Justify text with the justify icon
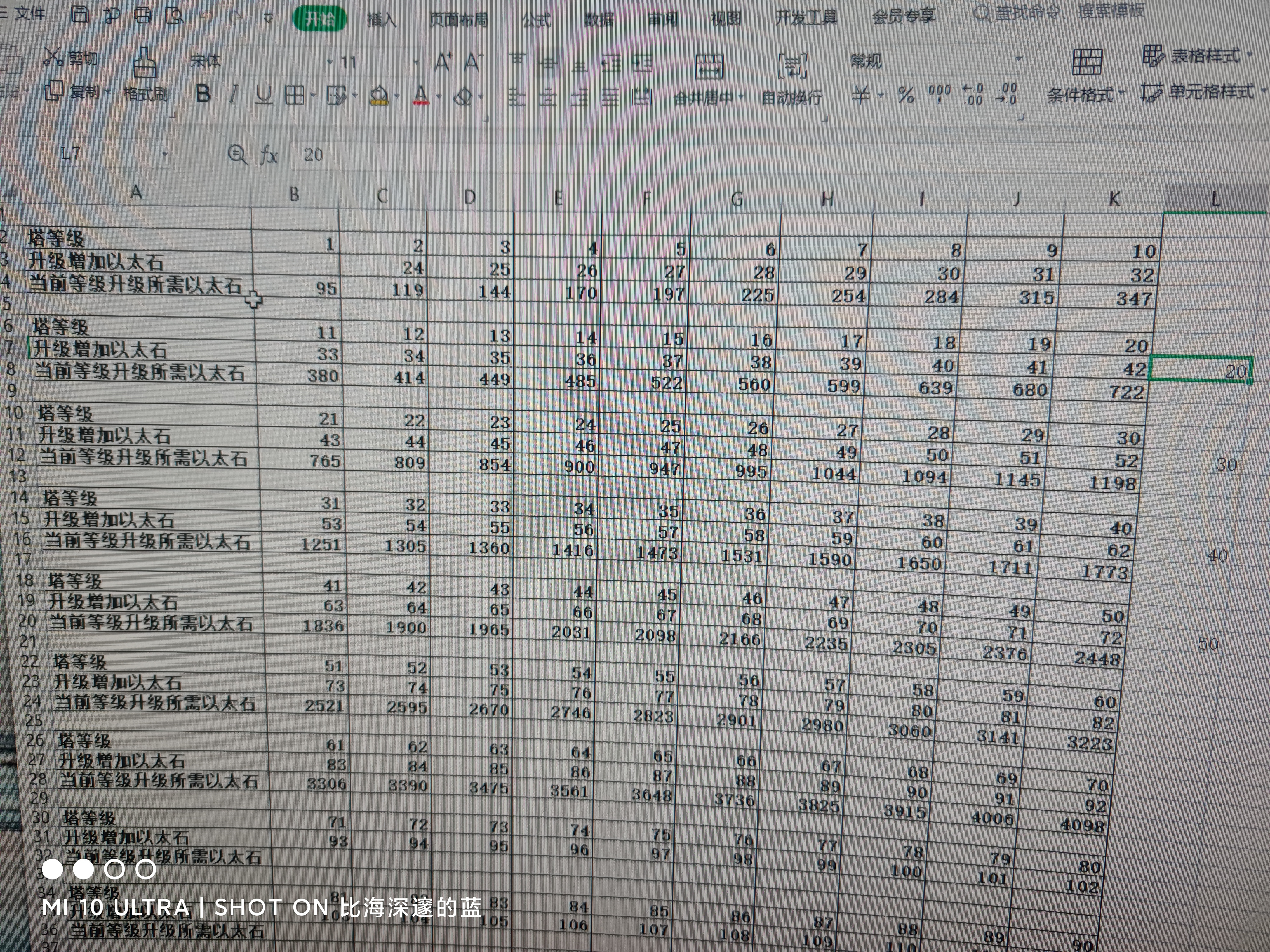This screenshot has width=1270, height=952. point(610,97)
